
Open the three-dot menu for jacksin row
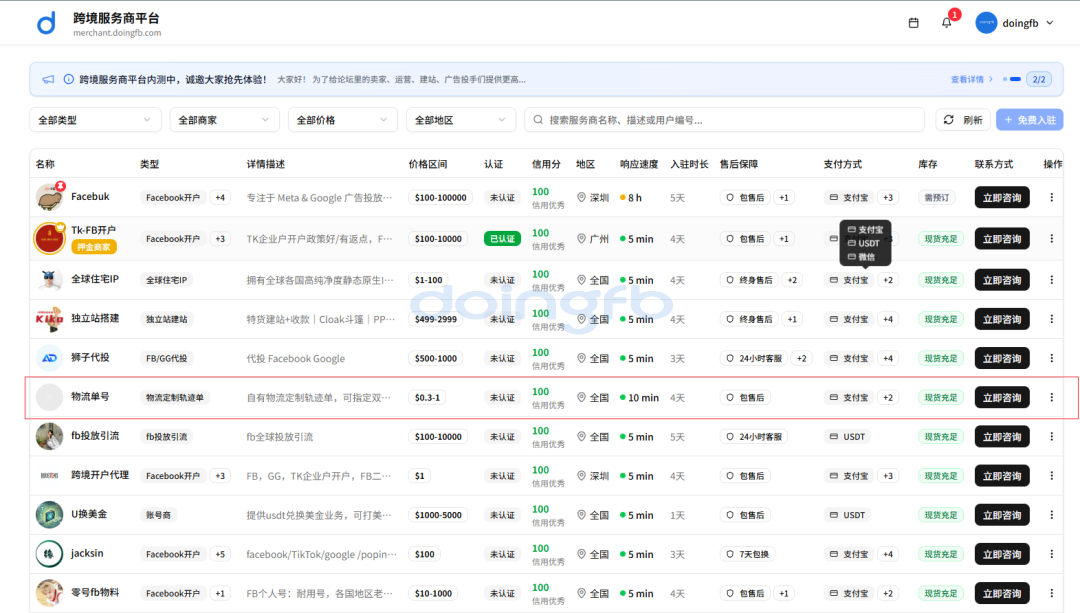(x=1051, y=554)
